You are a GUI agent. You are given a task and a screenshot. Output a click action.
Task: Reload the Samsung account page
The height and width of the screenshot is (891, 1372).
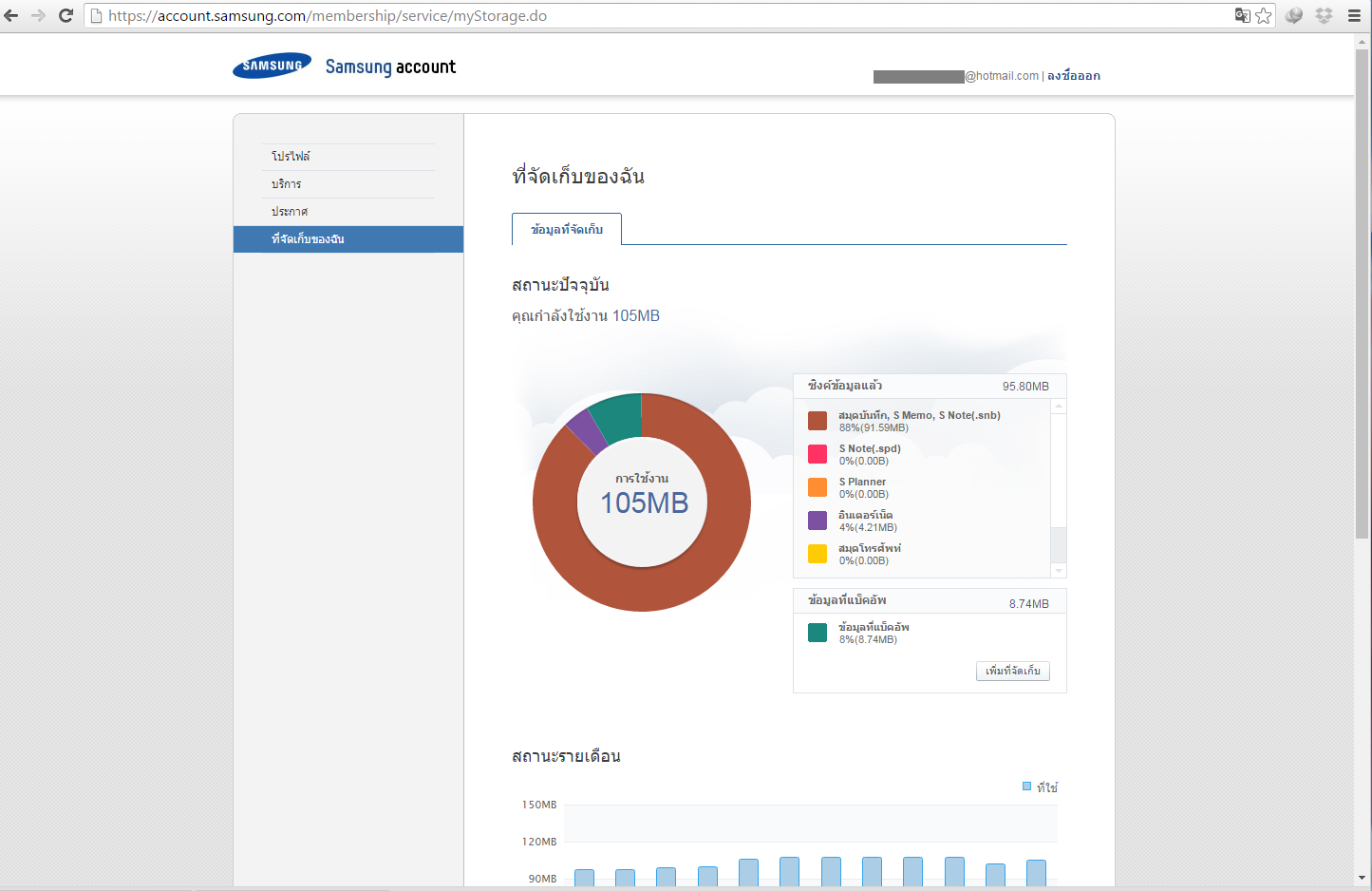tap(66, 15)
